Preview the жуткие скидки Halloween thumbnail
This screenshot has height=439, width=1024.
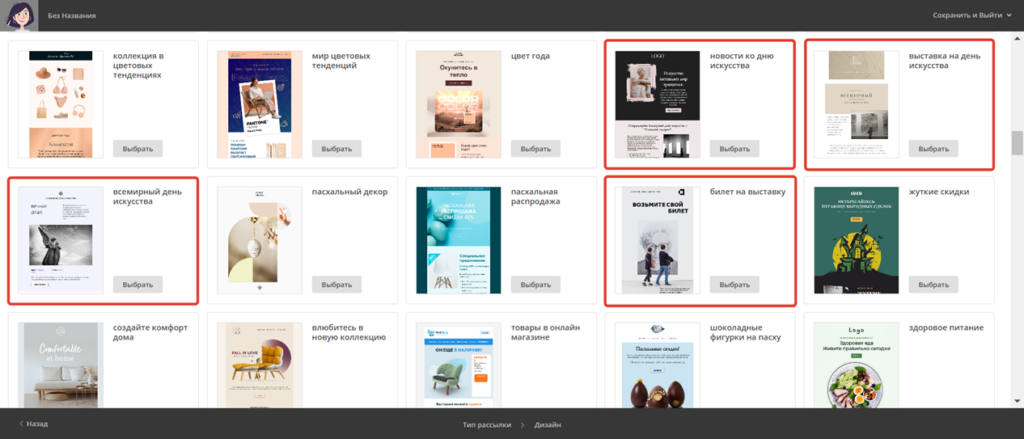pos(856,240)
